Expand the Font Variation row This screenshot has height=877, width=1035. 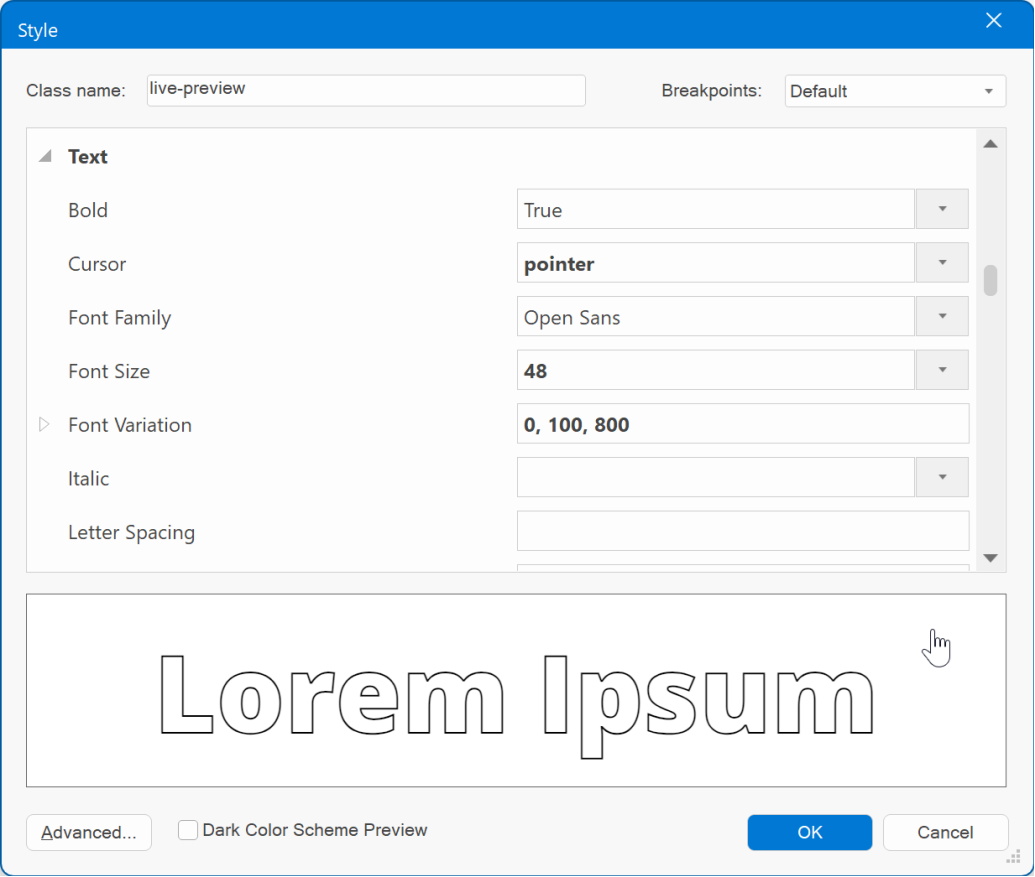click(44, 425)
